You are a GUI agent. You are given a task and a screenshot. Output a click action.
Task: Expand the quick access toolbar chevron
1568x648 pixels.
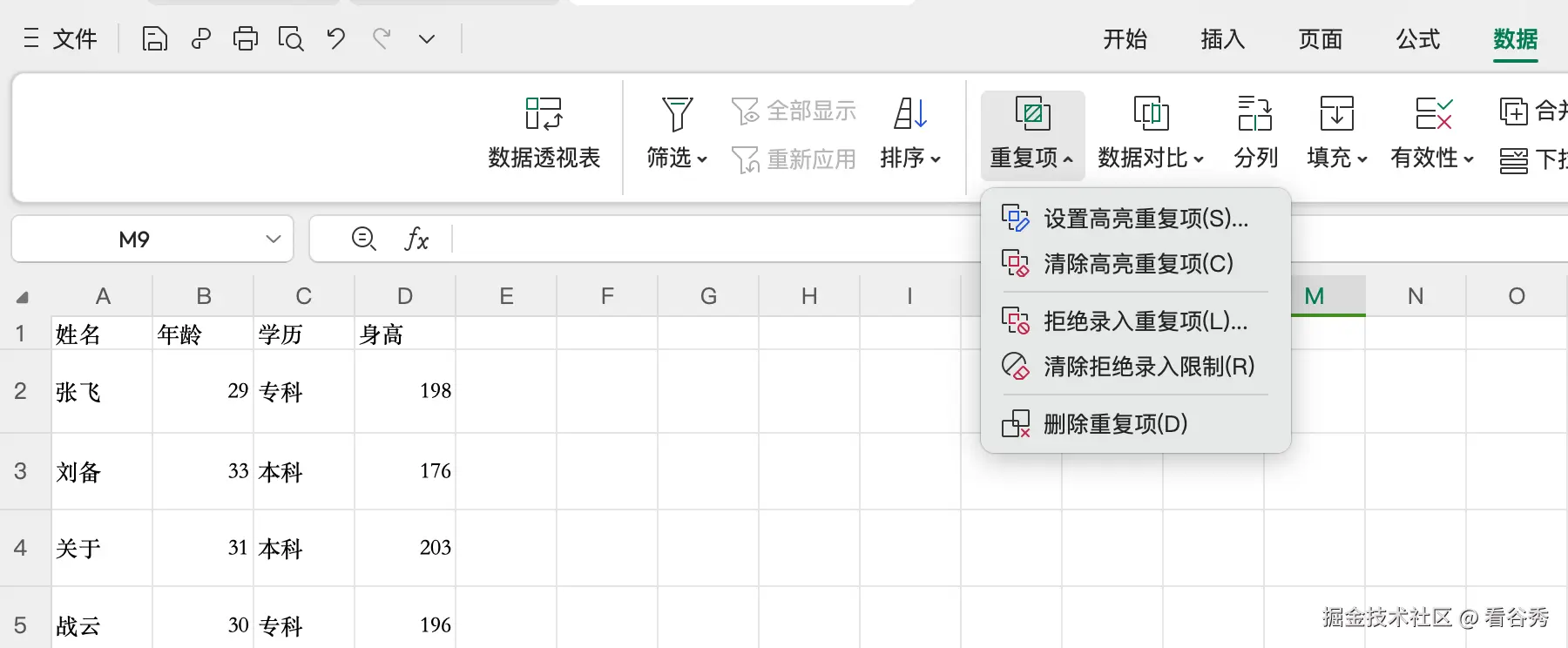pos(427,39)
